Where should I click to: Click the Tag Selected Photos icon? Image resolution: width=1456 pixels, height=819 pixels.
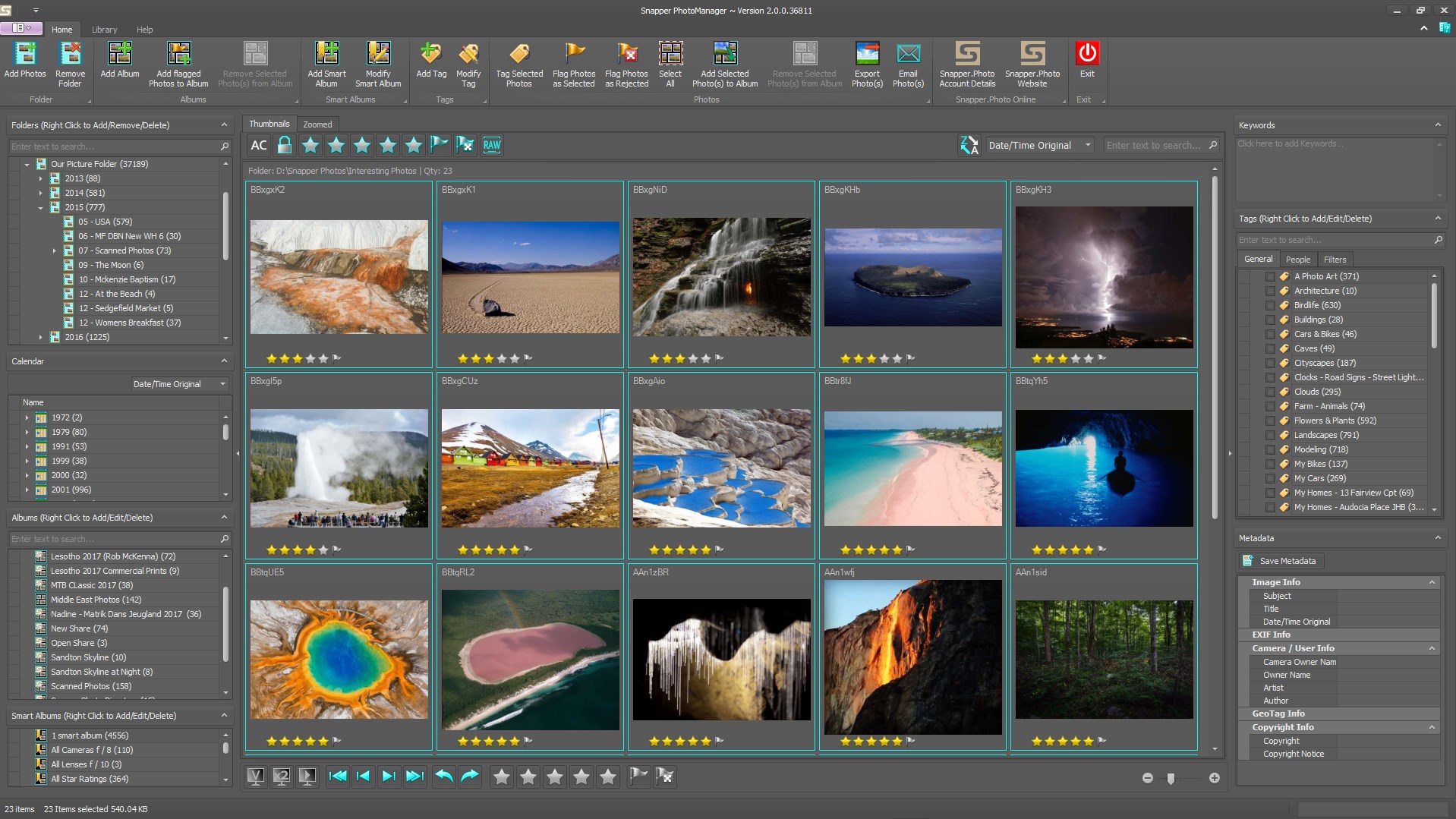pyautogui.click(x=519, y=55)
